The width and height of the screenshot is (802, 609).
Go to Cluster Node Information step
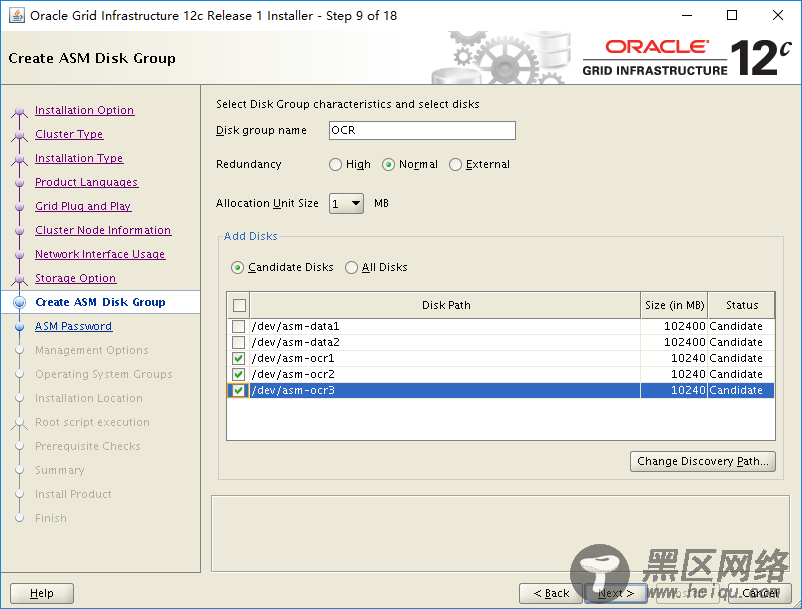click(103, 230)
